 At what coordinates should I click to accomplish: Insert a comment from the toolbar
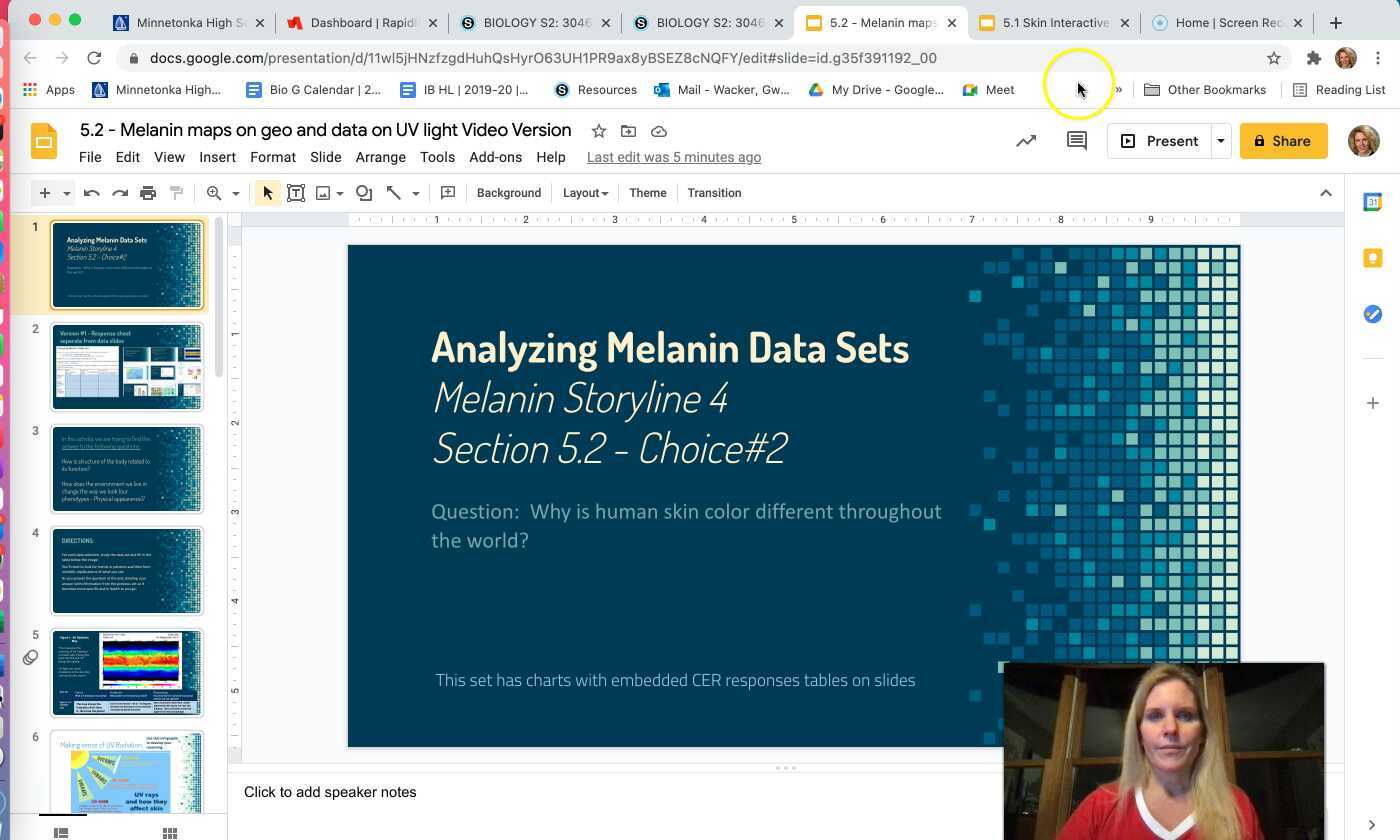point(448,192)
